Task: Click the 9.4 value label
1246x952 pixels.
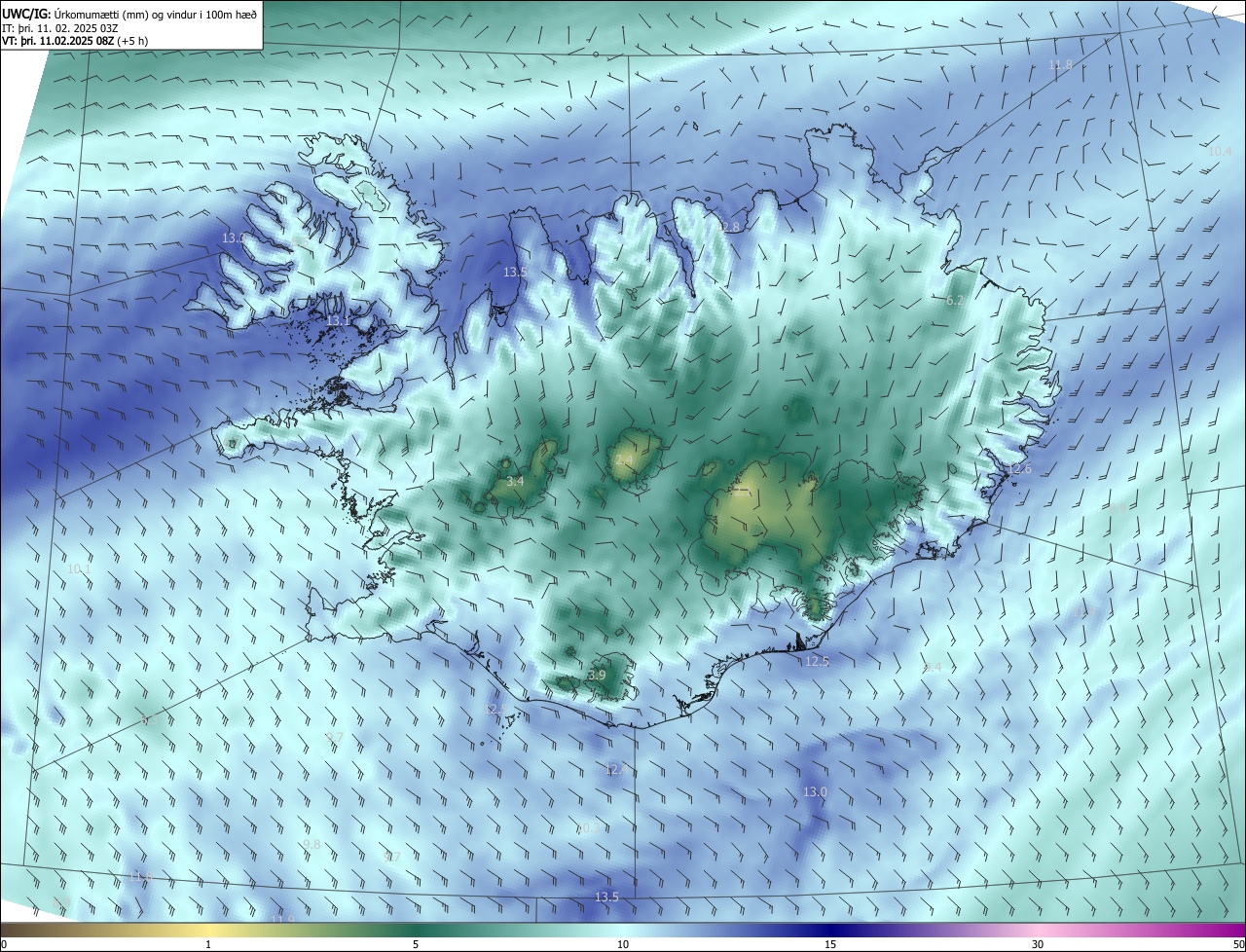Action: [x=933, y=667]
